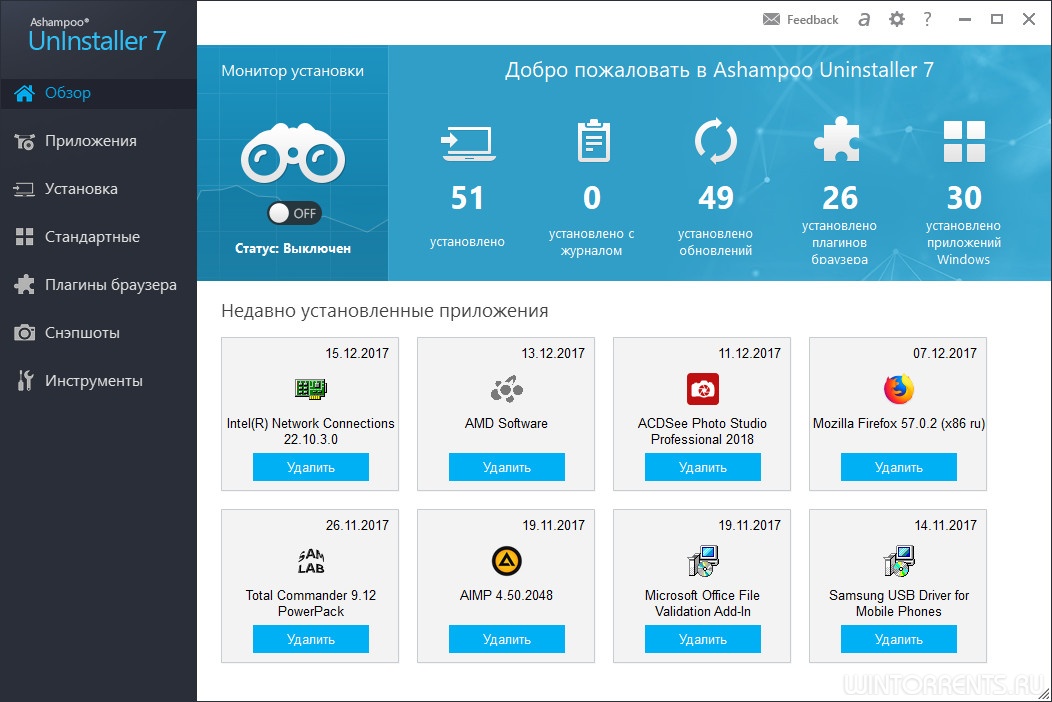Click Удалить for ACDSee Photo Studio Professional

702,467
